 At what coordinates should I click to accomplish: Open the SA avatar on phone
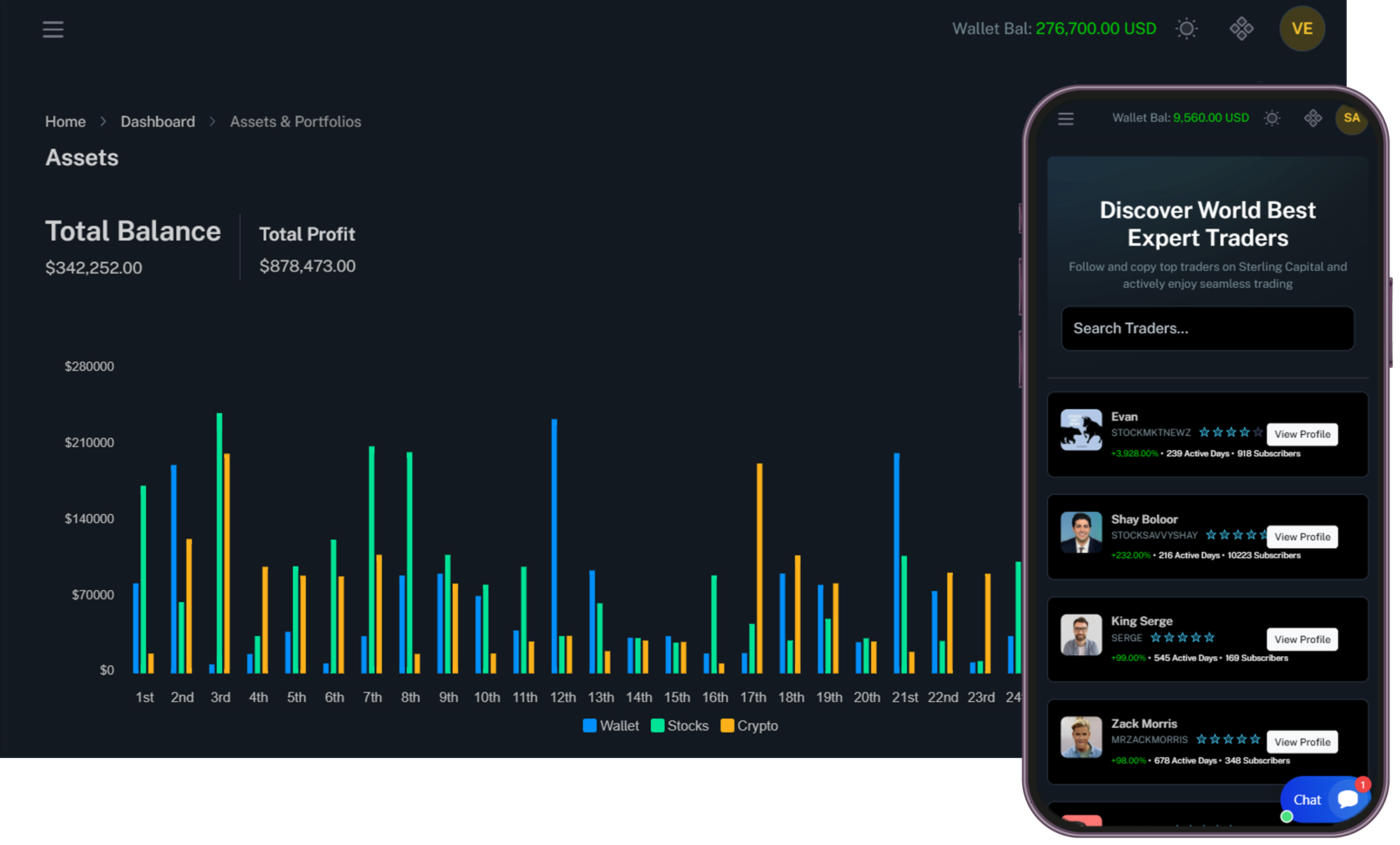click(x=1352, y=118)
